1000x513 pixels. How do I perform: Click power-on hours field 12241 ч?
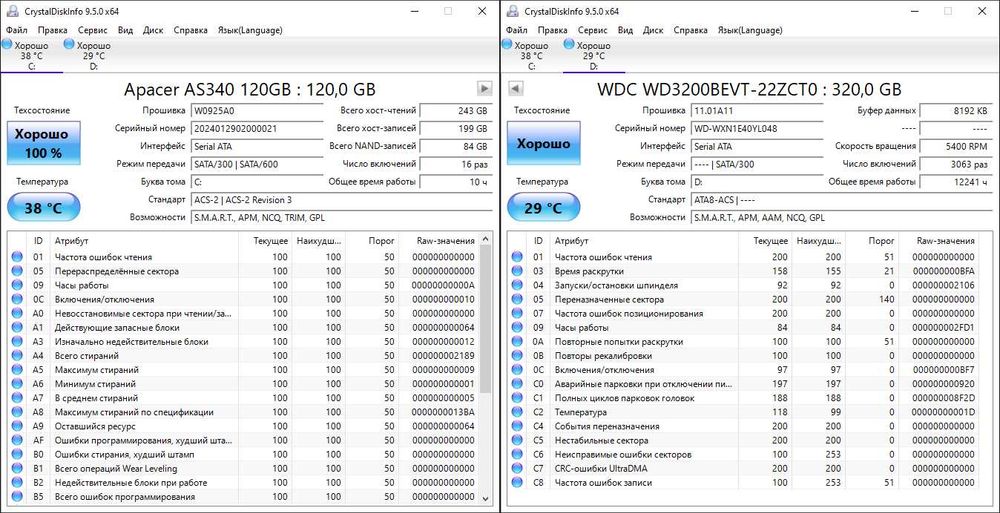(x=957, y=182)
